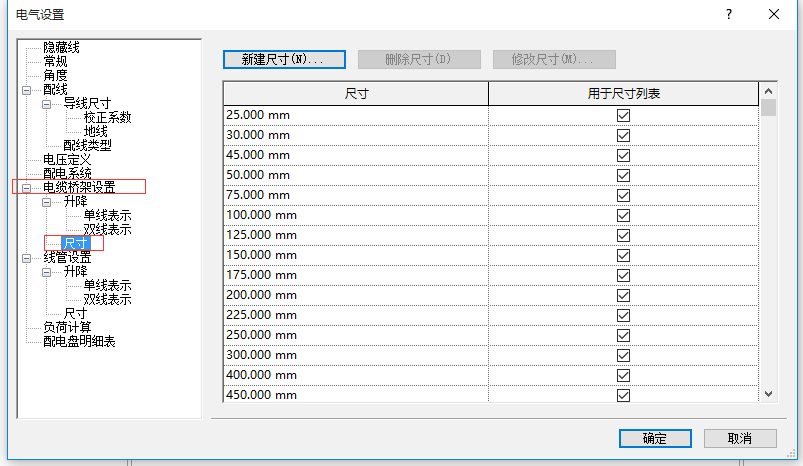Select 地线 in the tree
The width and height of the screenshot is (803, 466).
tap(96, 132)
